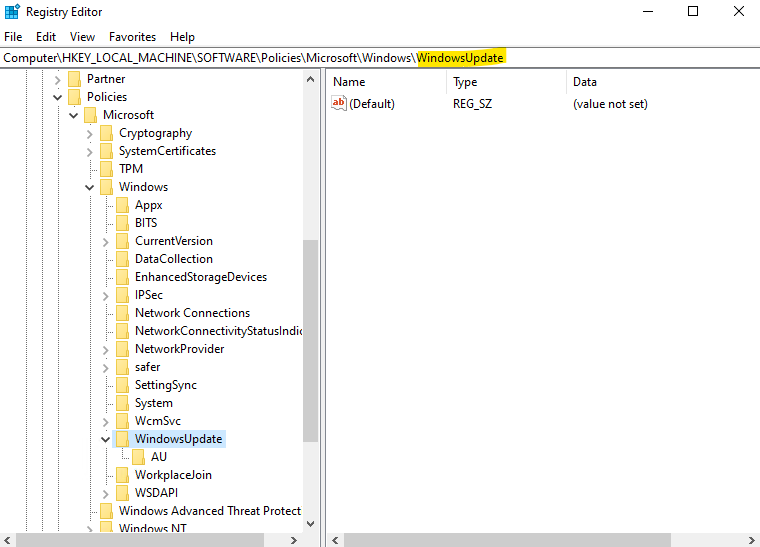
Task: Select the Cryptography folder icon
Action: pos(106,133)
